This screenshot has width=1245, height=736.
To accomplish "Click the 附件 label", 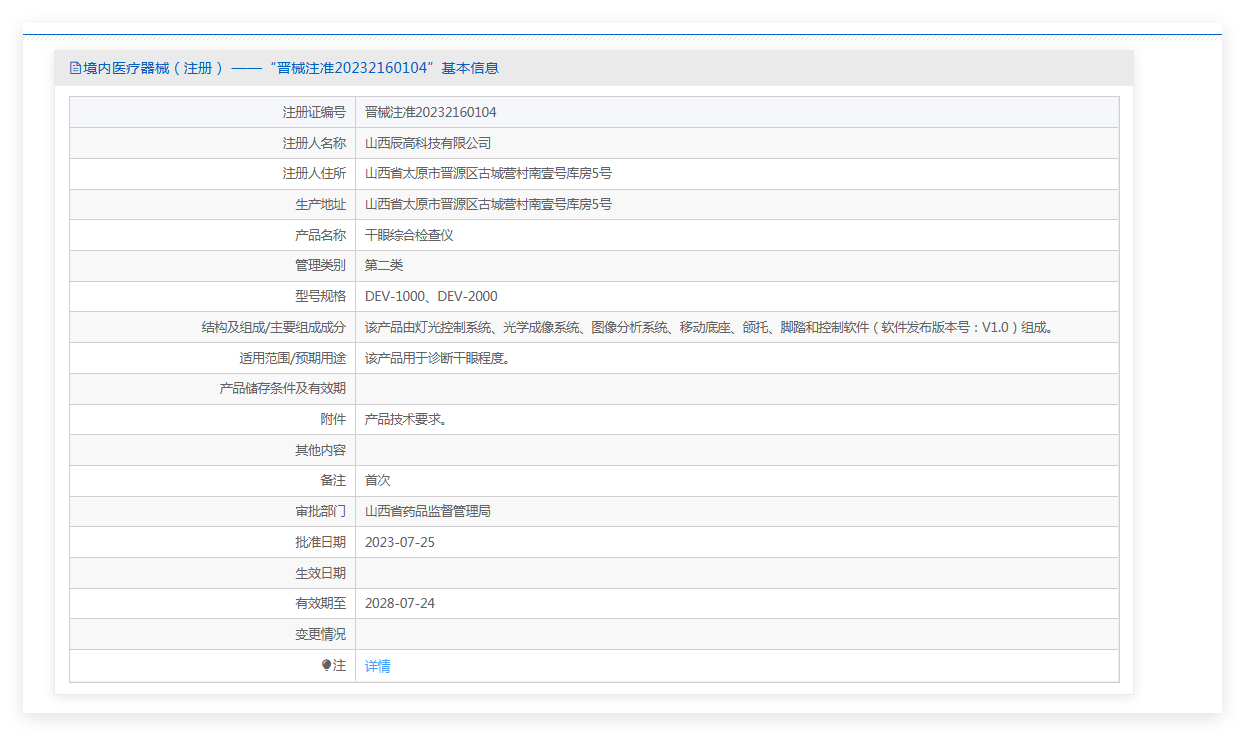I will point(333,420).
